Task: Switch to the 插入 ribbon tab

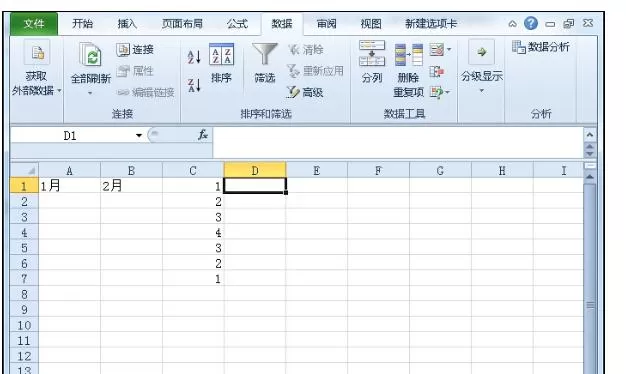Action: pos(127,24)
